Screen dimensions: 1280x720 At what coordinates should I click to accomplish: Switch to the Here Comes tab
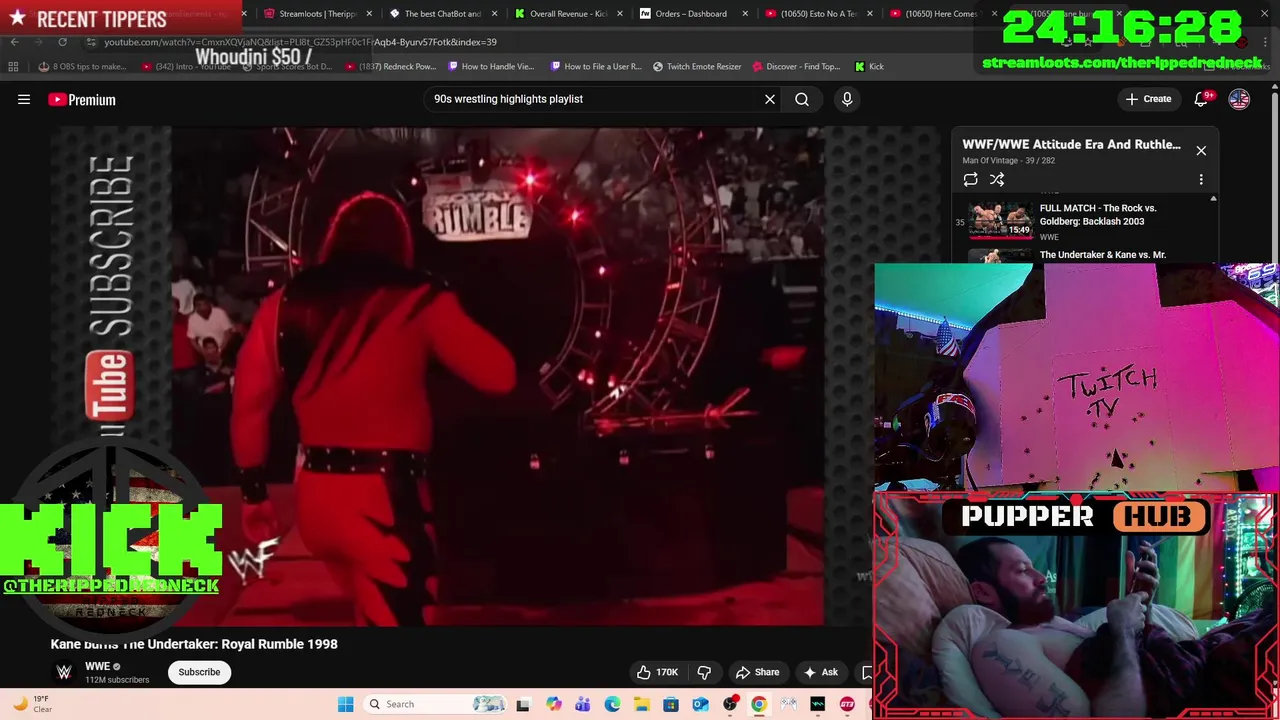(x=936, y=14)
